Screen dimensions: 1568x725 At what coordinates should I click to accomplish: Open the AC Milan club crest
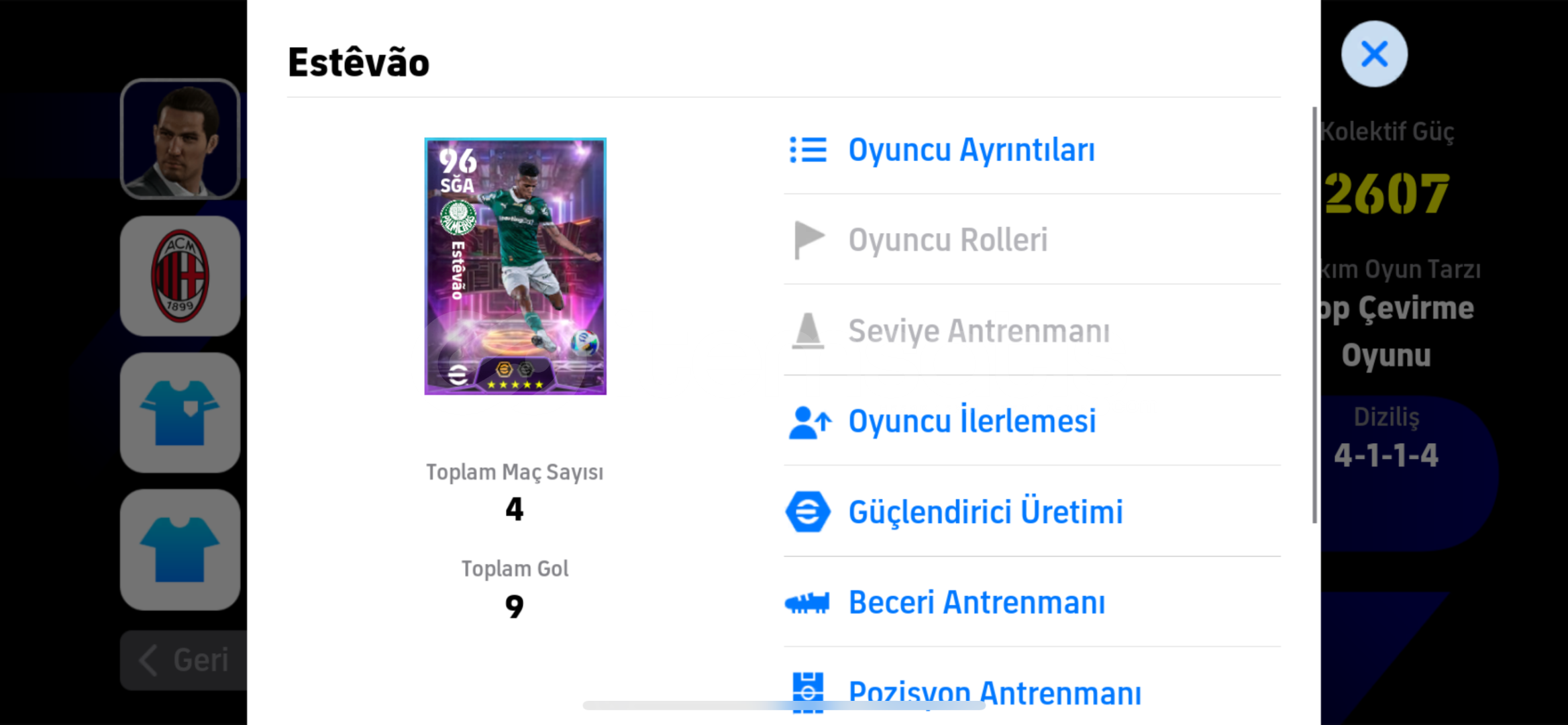(x=180, y=276)
